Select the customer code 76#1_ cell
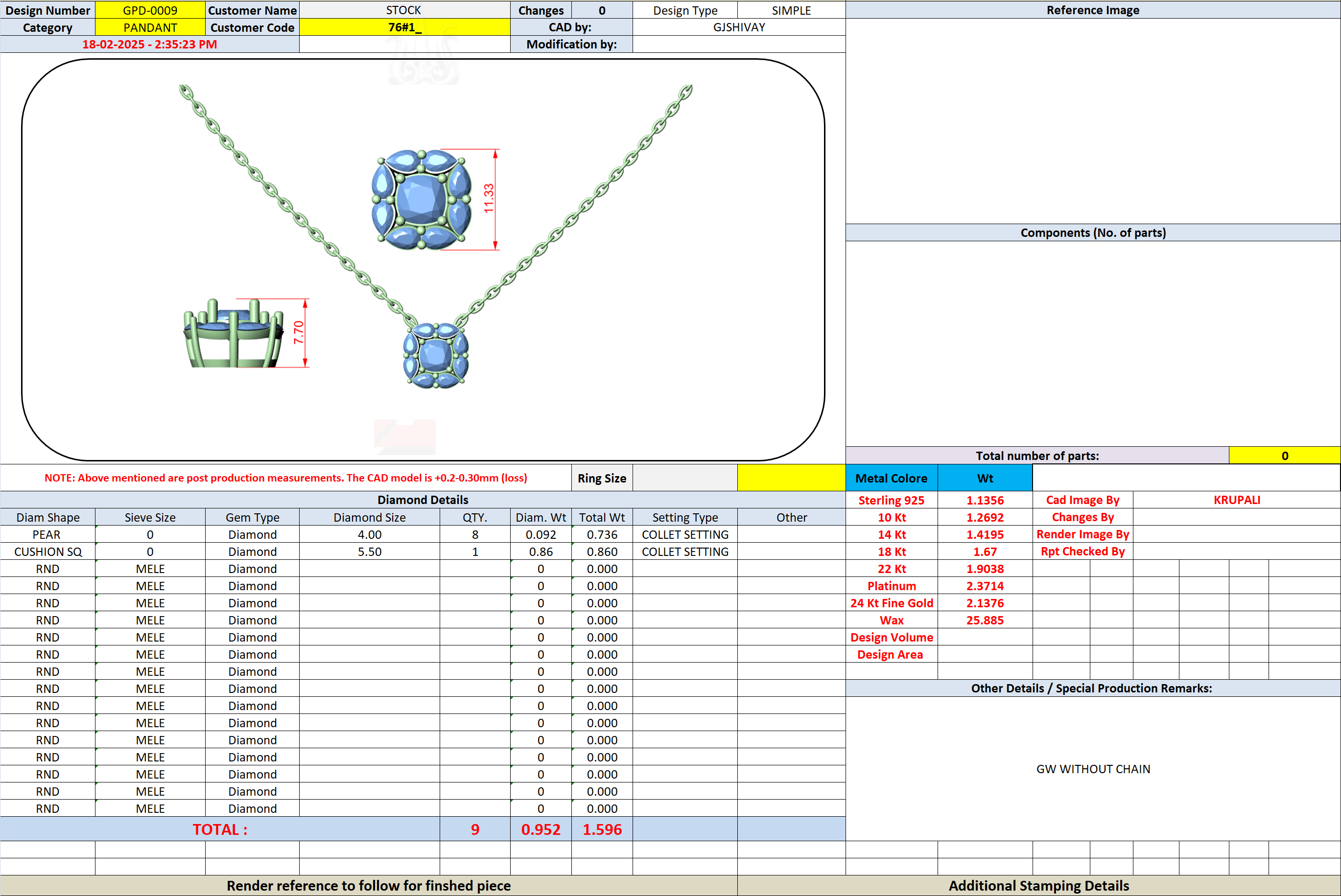The image size is (1341, 896). point(404,27)
